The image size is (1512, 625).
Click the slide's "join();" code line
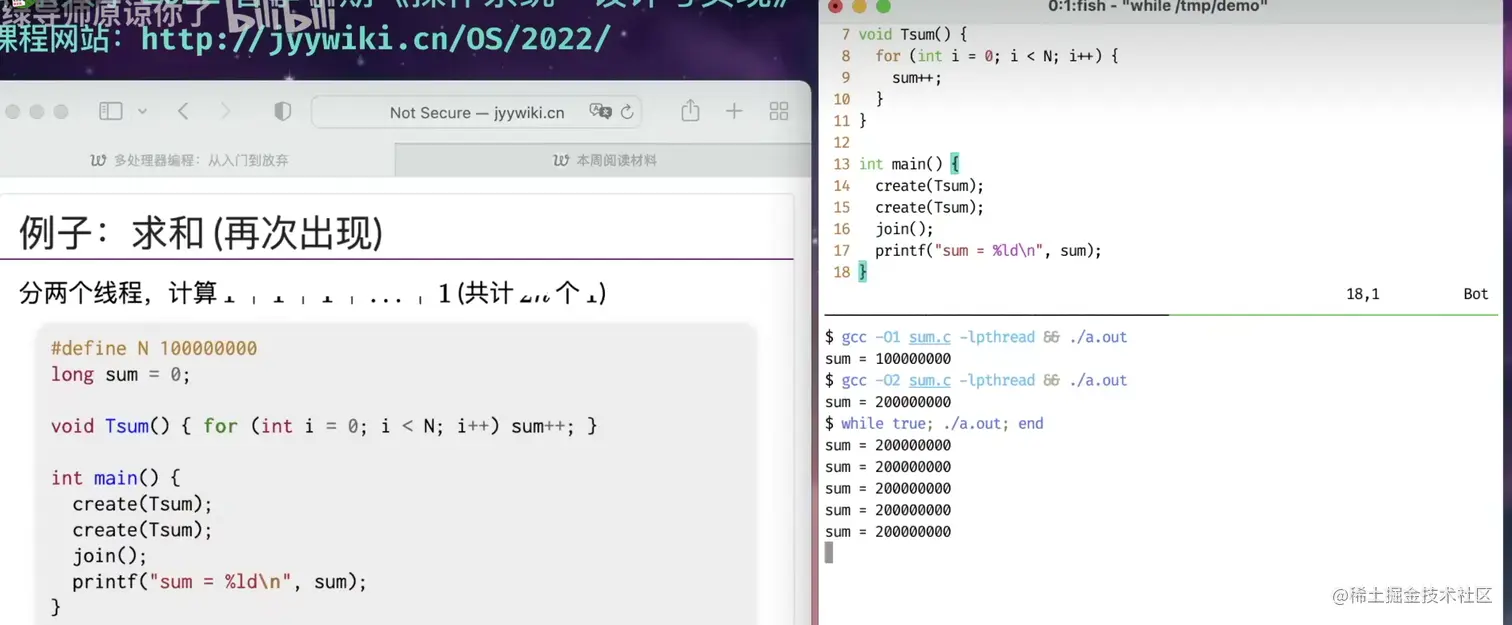coord(109,556)
